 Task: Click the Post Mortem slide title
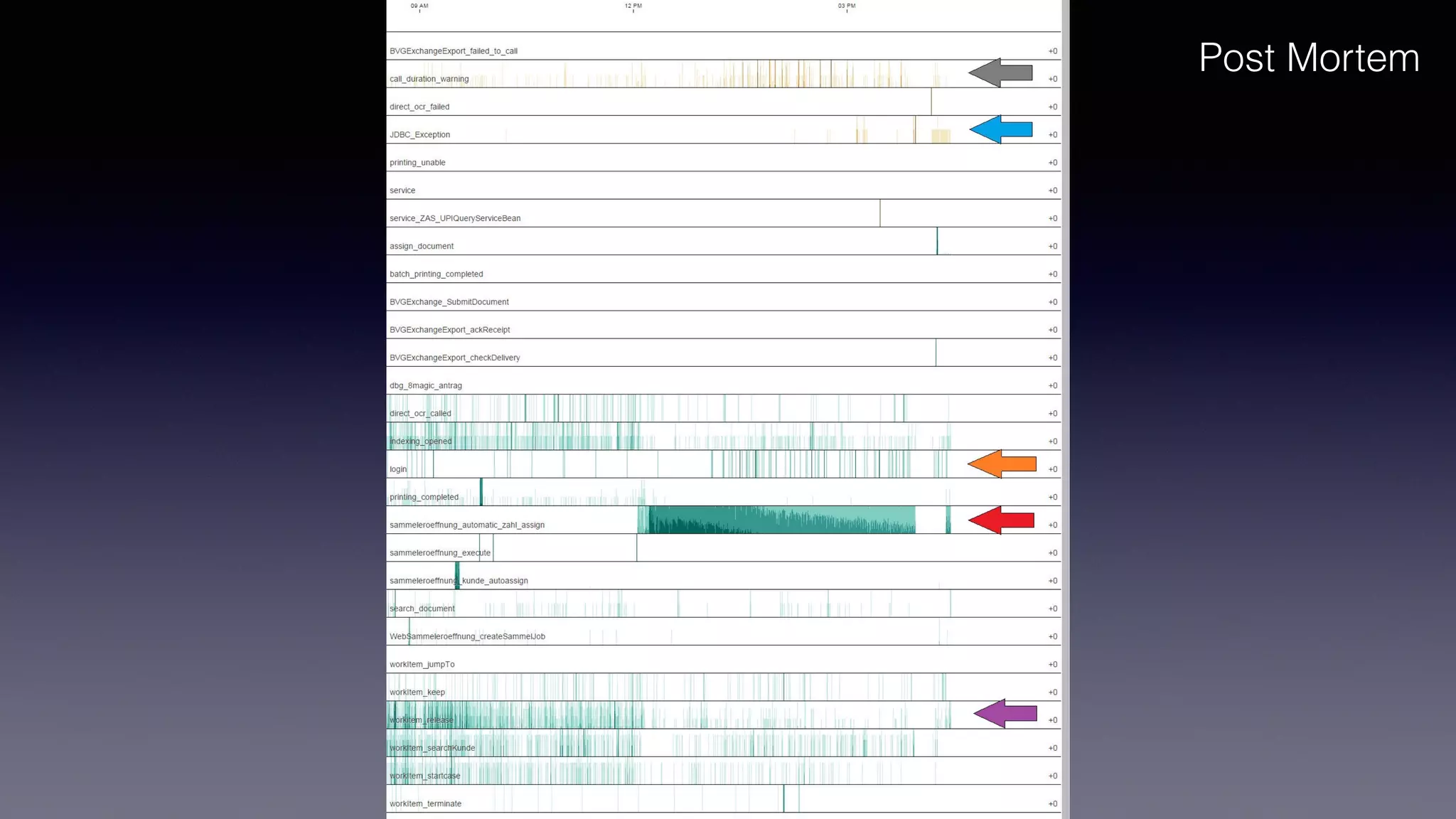(x=1308, y=58)
